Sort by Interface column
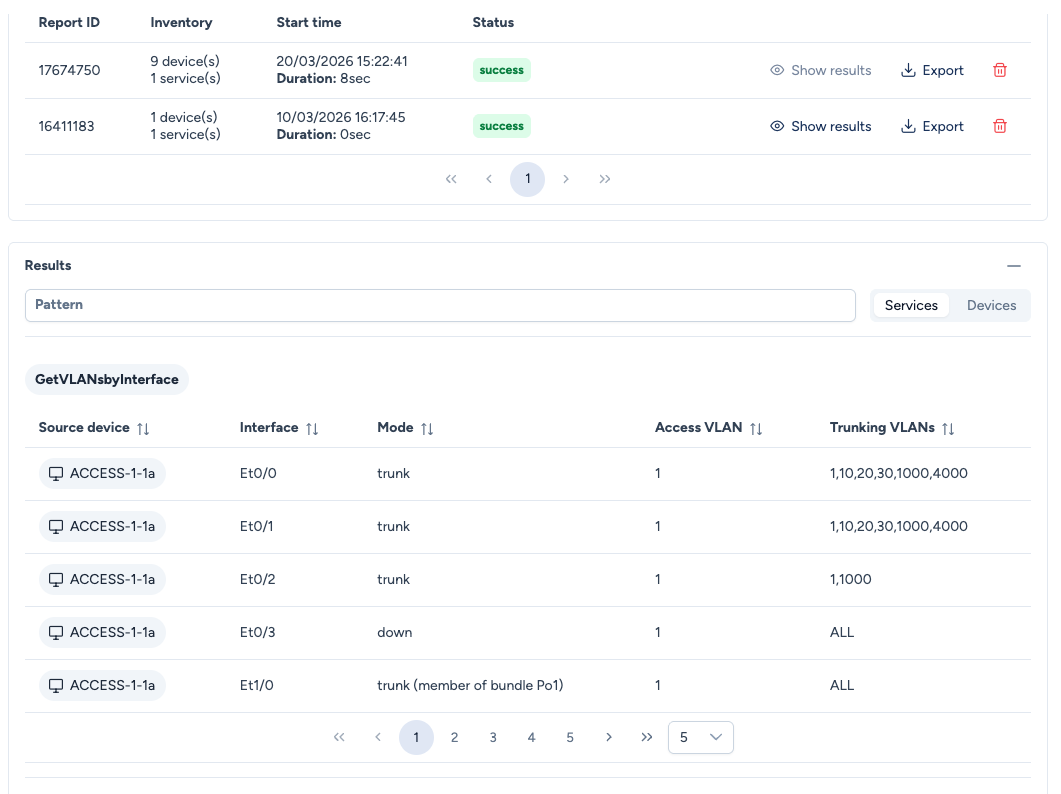 point(312,428)
